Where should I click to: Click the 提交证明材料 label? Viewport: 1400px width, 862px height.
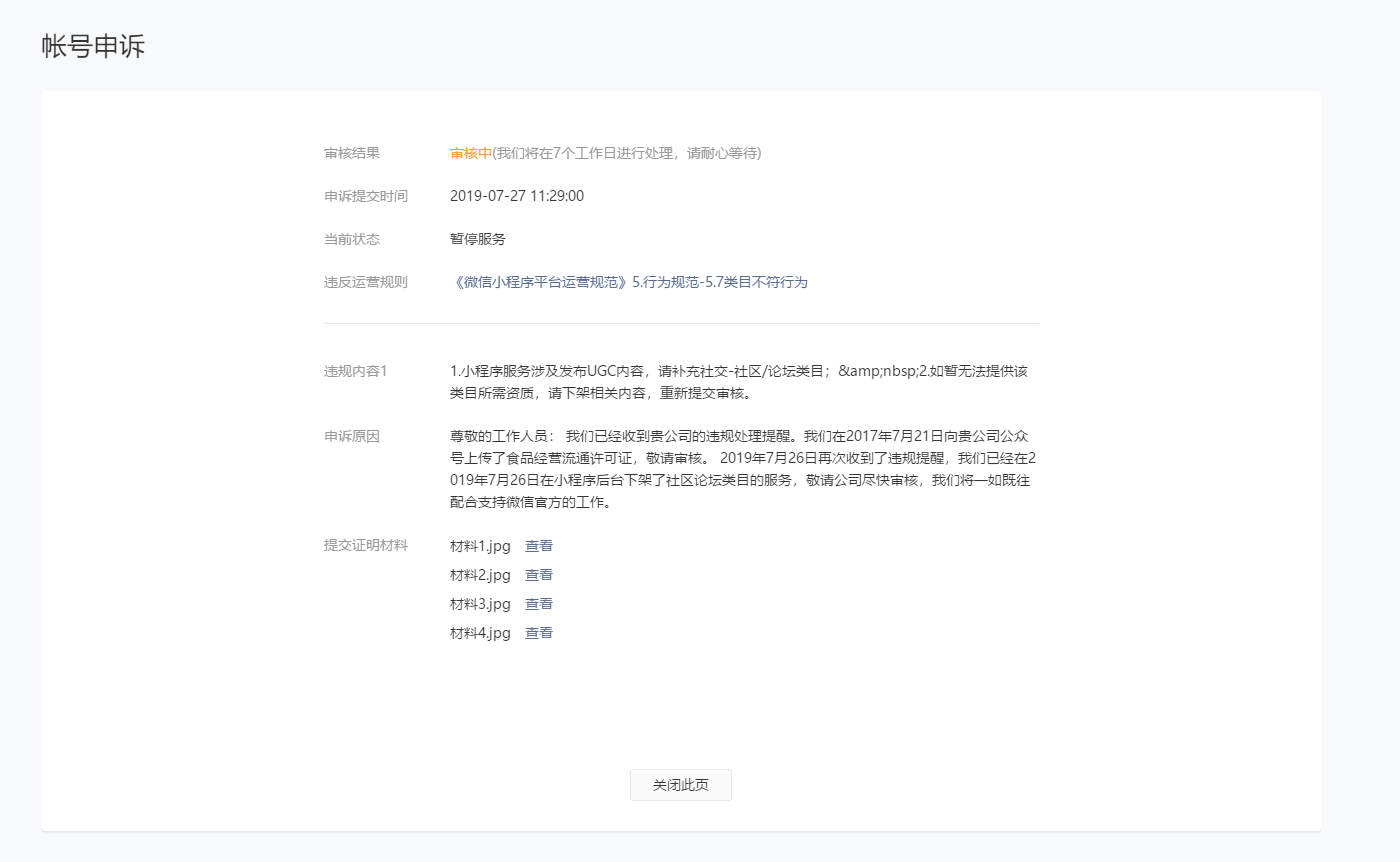pos(366,545)
